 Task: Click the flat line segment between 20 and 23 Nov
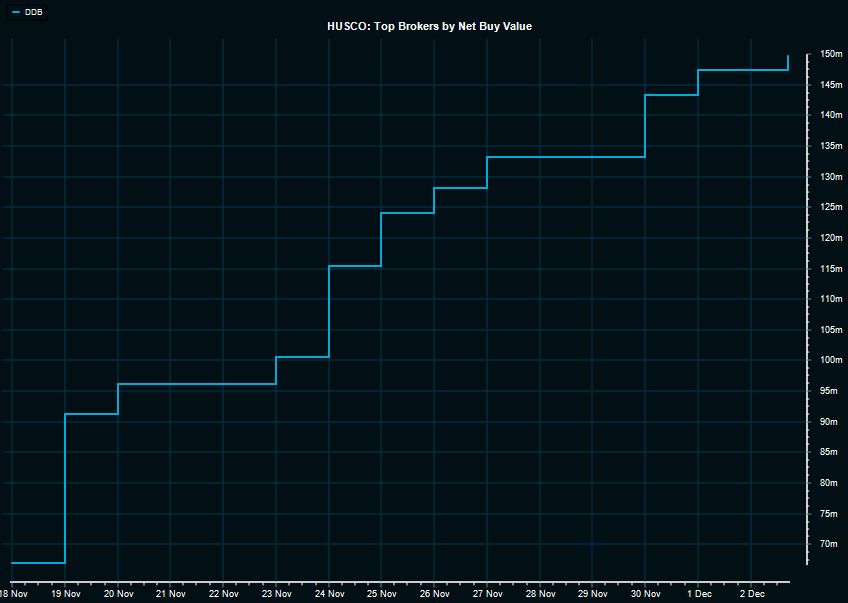[x=197, y=384]
